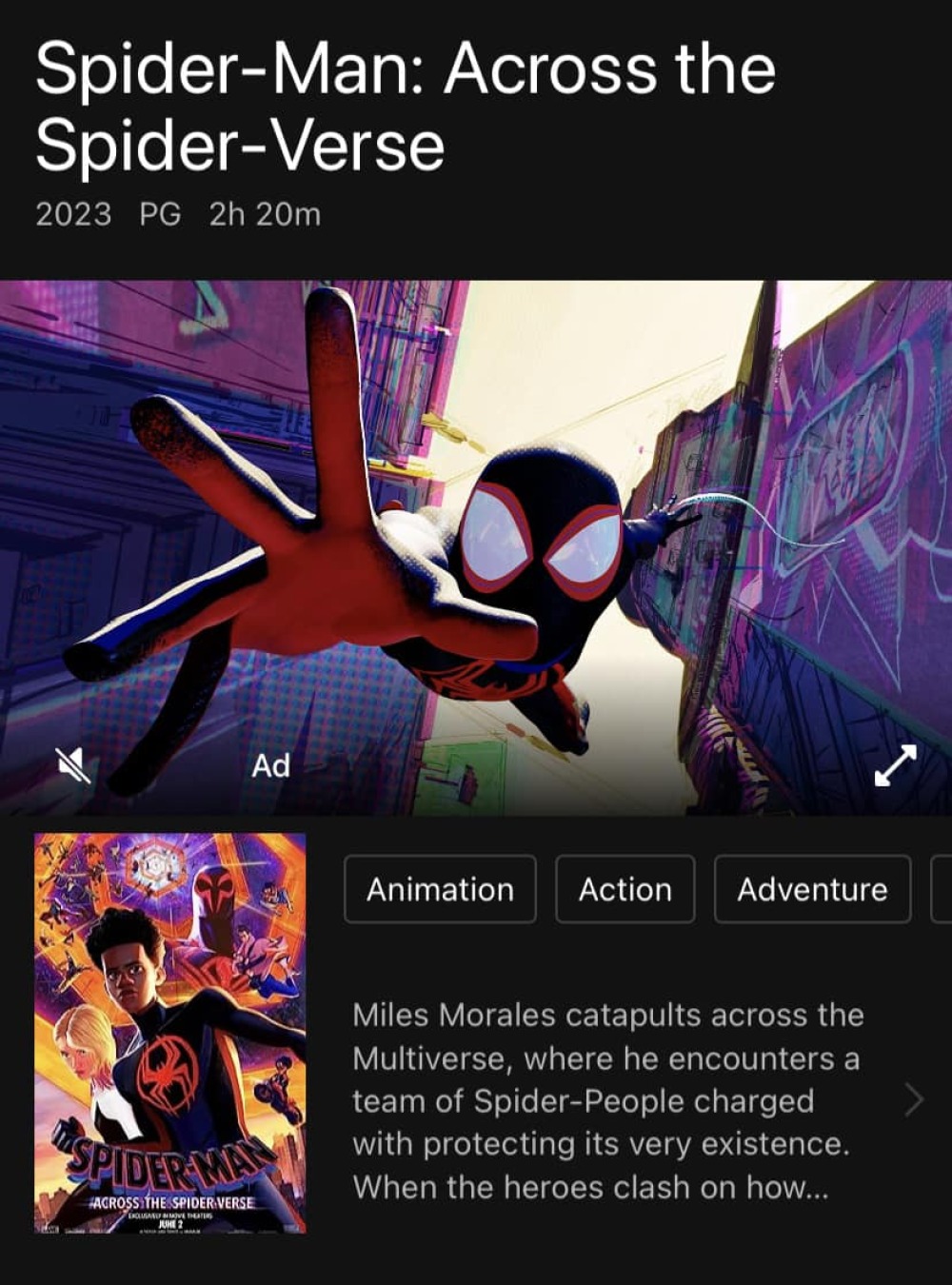Tap the 2023 release year
952x1285 pixels.
(73, 213)
